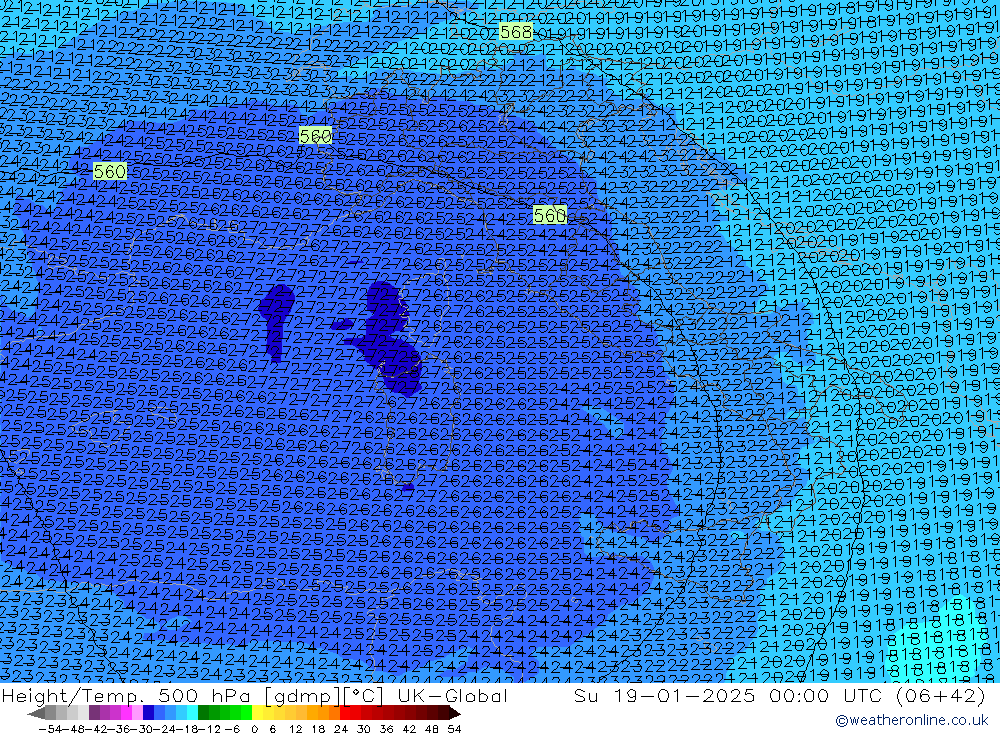Click the date Su 19-01-2025 text
This screenshot has width=1000, height=733.
(x=664, y=696)
